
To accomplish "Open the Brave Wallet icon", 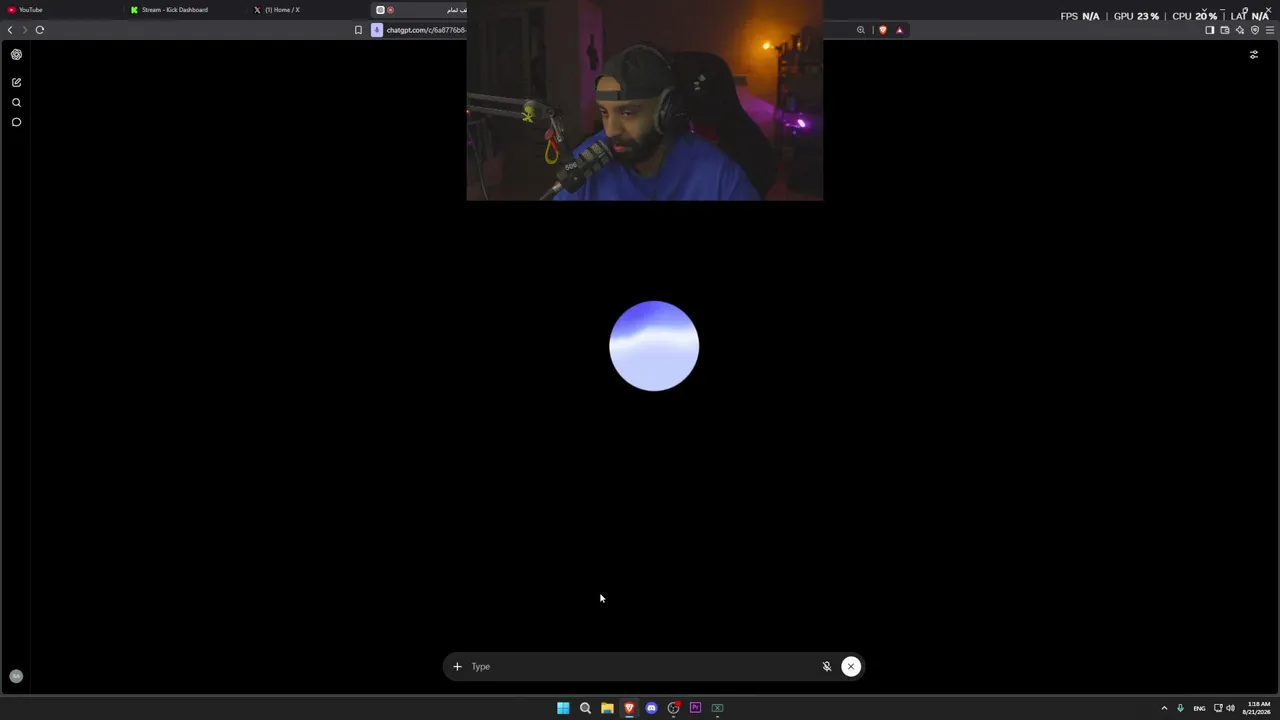I will pyautogui.click(x=1224, y=30).
